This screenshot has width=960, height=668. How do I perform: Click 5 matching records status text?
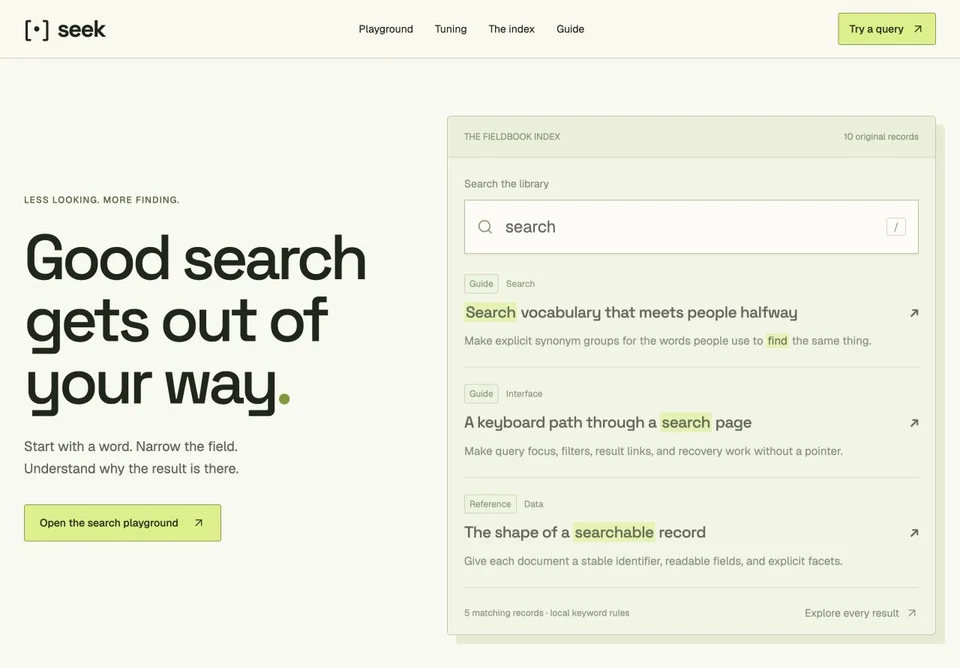[x=547, y=613]
